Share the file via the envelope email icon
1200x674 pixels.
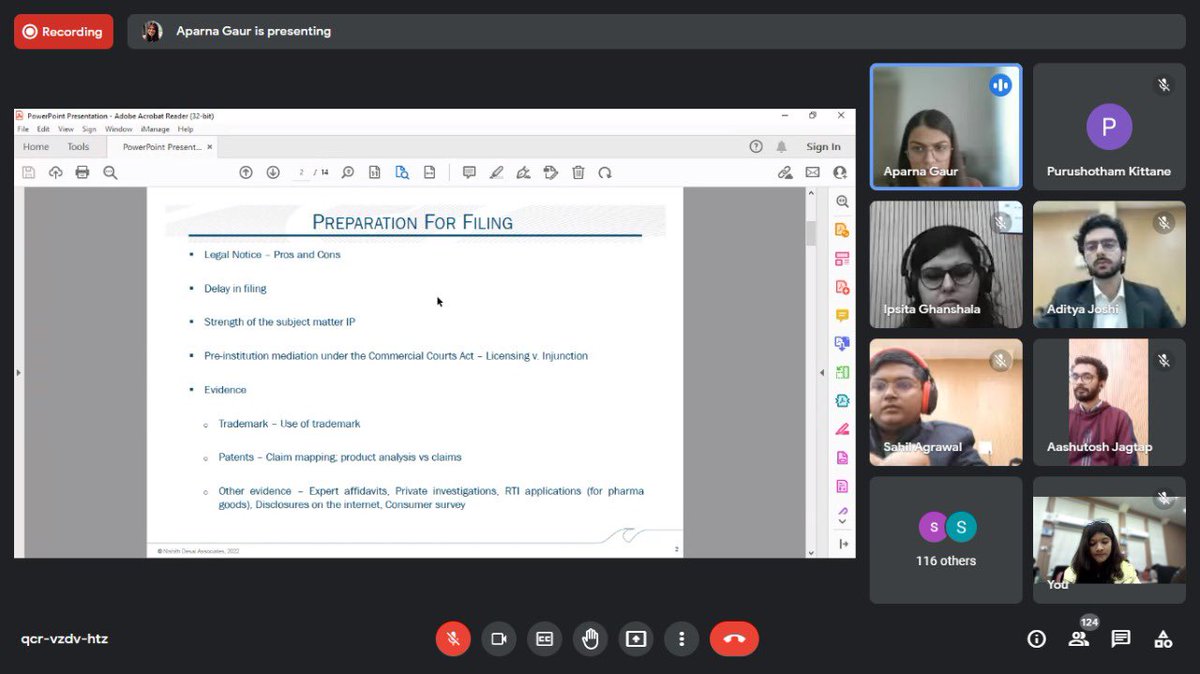point(812,172)
